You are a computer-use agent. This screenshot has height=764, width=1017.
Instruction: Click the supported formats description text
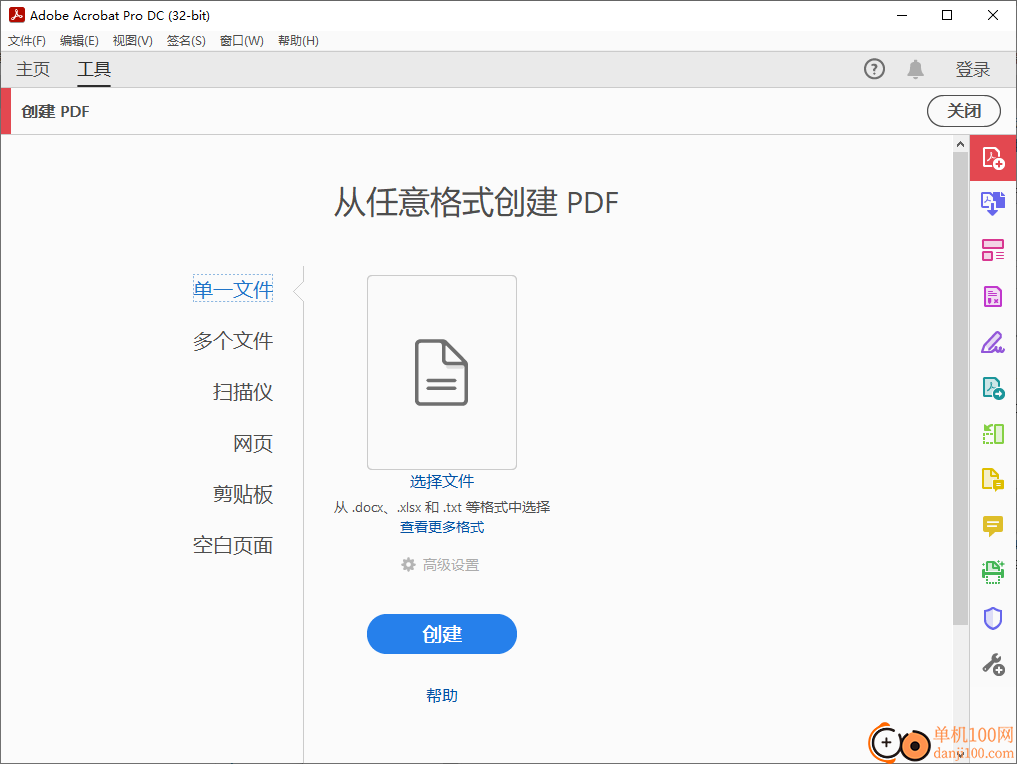[x=442, y=507]
